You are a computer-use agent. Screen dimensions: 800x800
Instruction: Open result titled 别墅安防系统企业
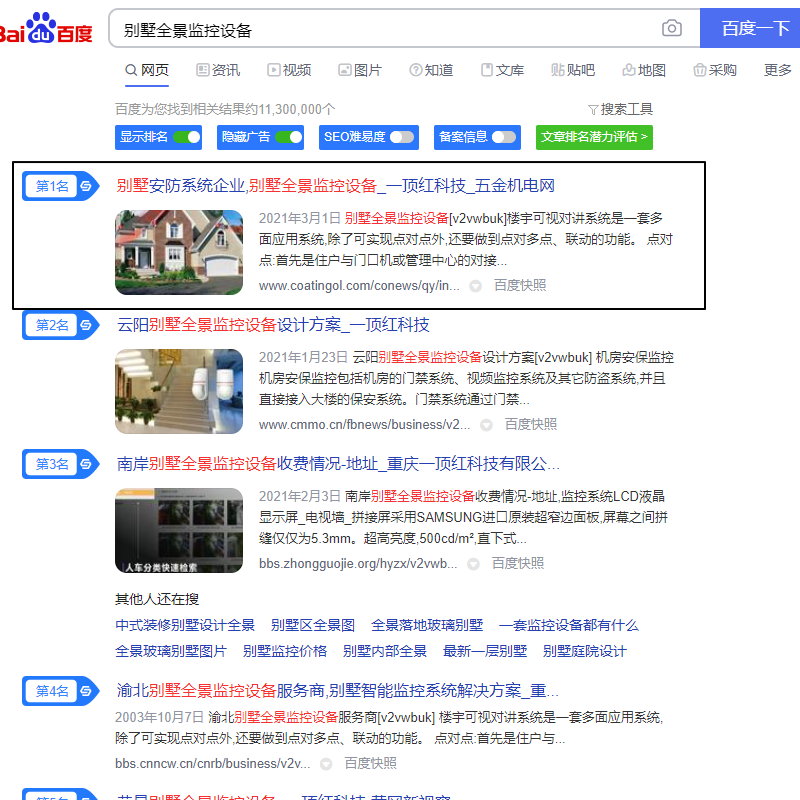[x=336, y=186]
